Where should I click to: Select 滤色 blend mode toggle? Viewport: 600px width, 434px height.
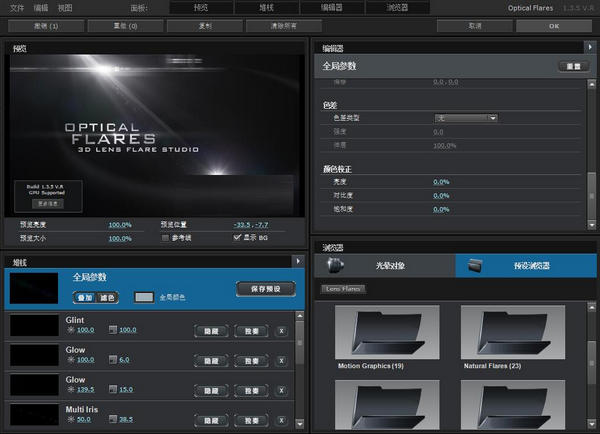pyautogui.click(x=109, y=297)
